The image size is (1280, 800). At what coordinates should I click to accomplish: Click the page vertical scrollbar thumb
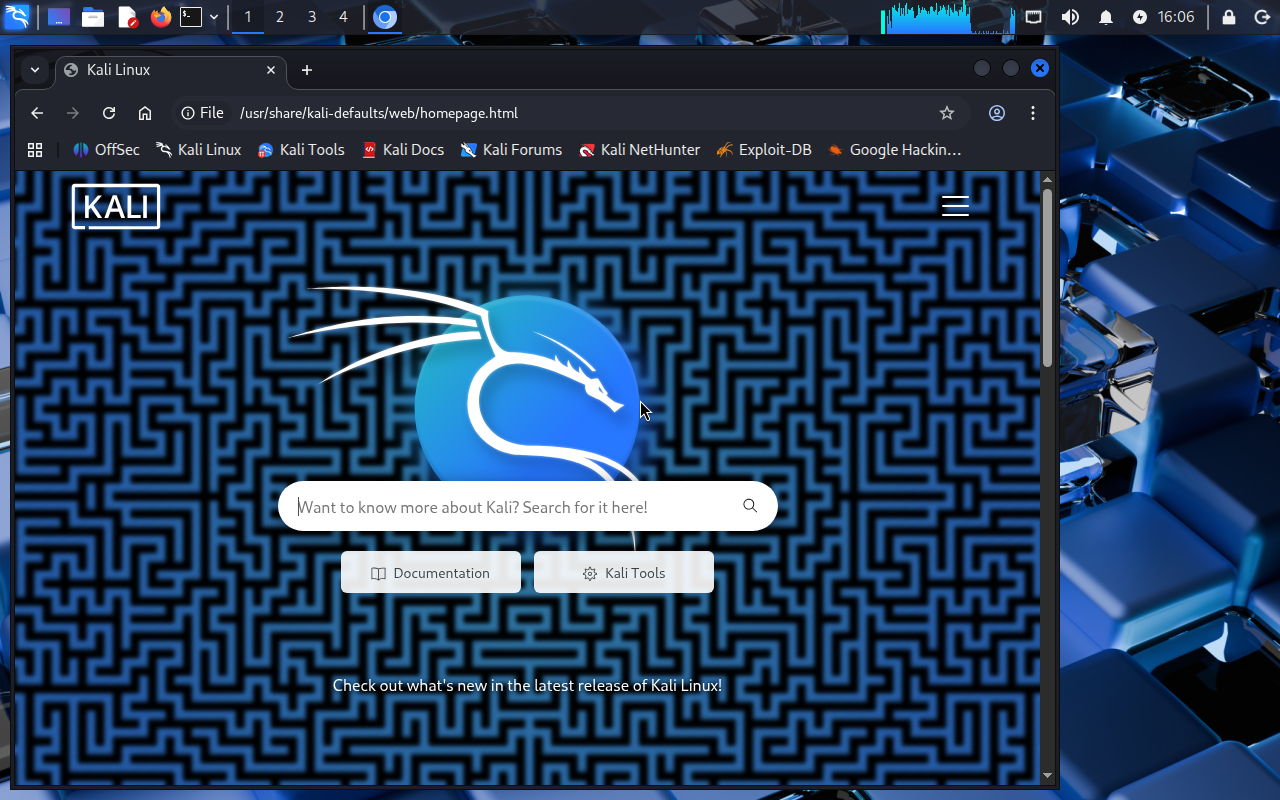[1047, 277]
